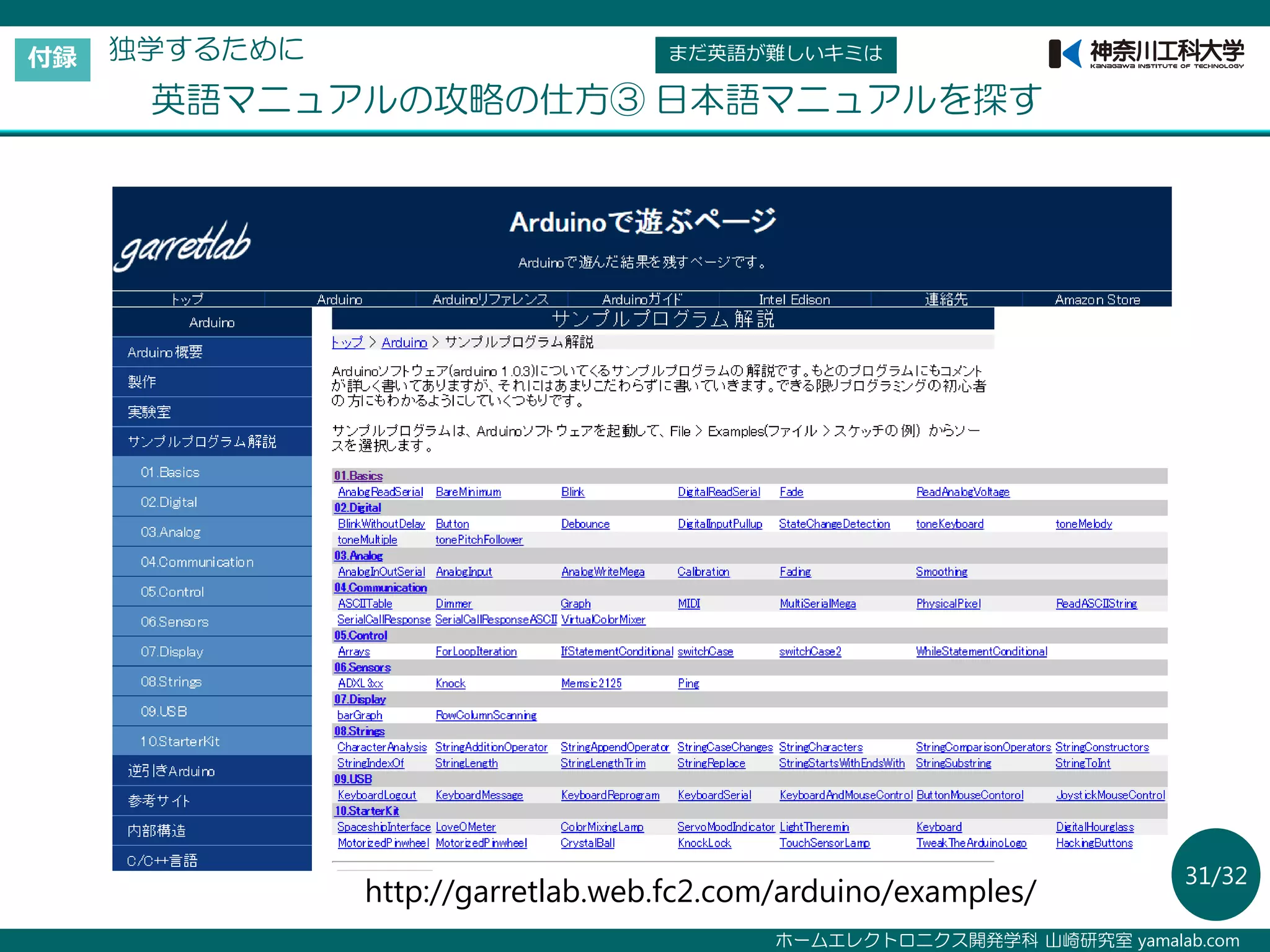Viewport: 1270px width, 952px height.
Task: Open 05.Control in the sidebar
Action: (x=212, y=592)
